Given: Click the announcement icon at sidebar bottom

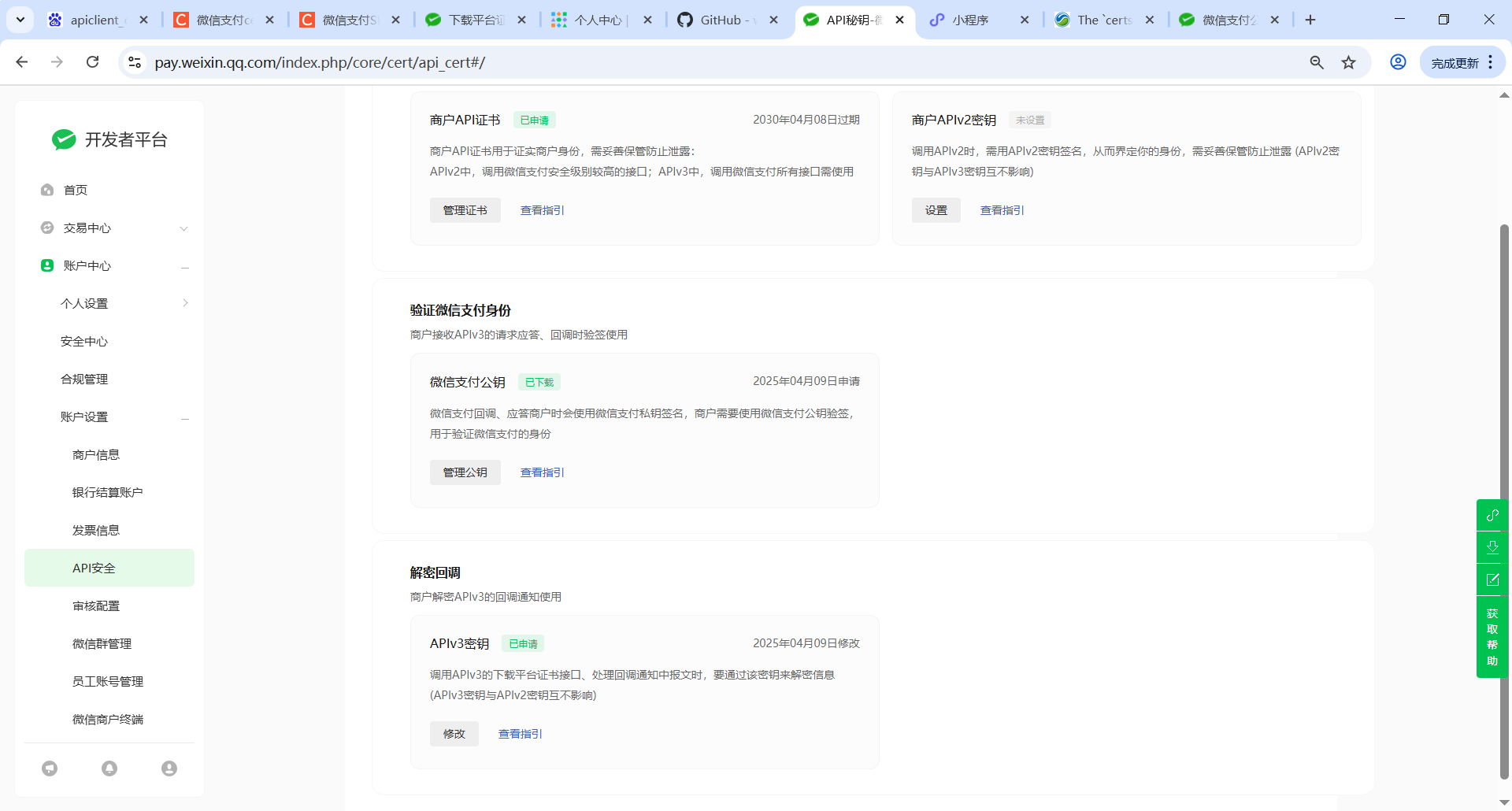Looking at the screenshot, I should [x=50, y=768].
